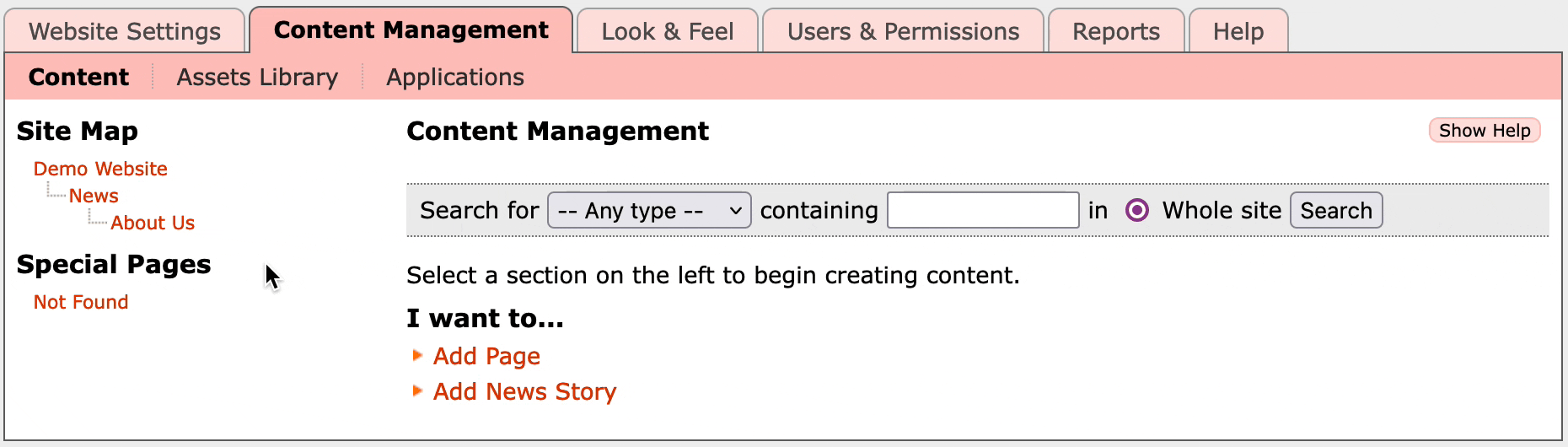This screenshot has width=1568, height=447.
Task: Switch to the Applications subtab
Action: click(455, 78)
